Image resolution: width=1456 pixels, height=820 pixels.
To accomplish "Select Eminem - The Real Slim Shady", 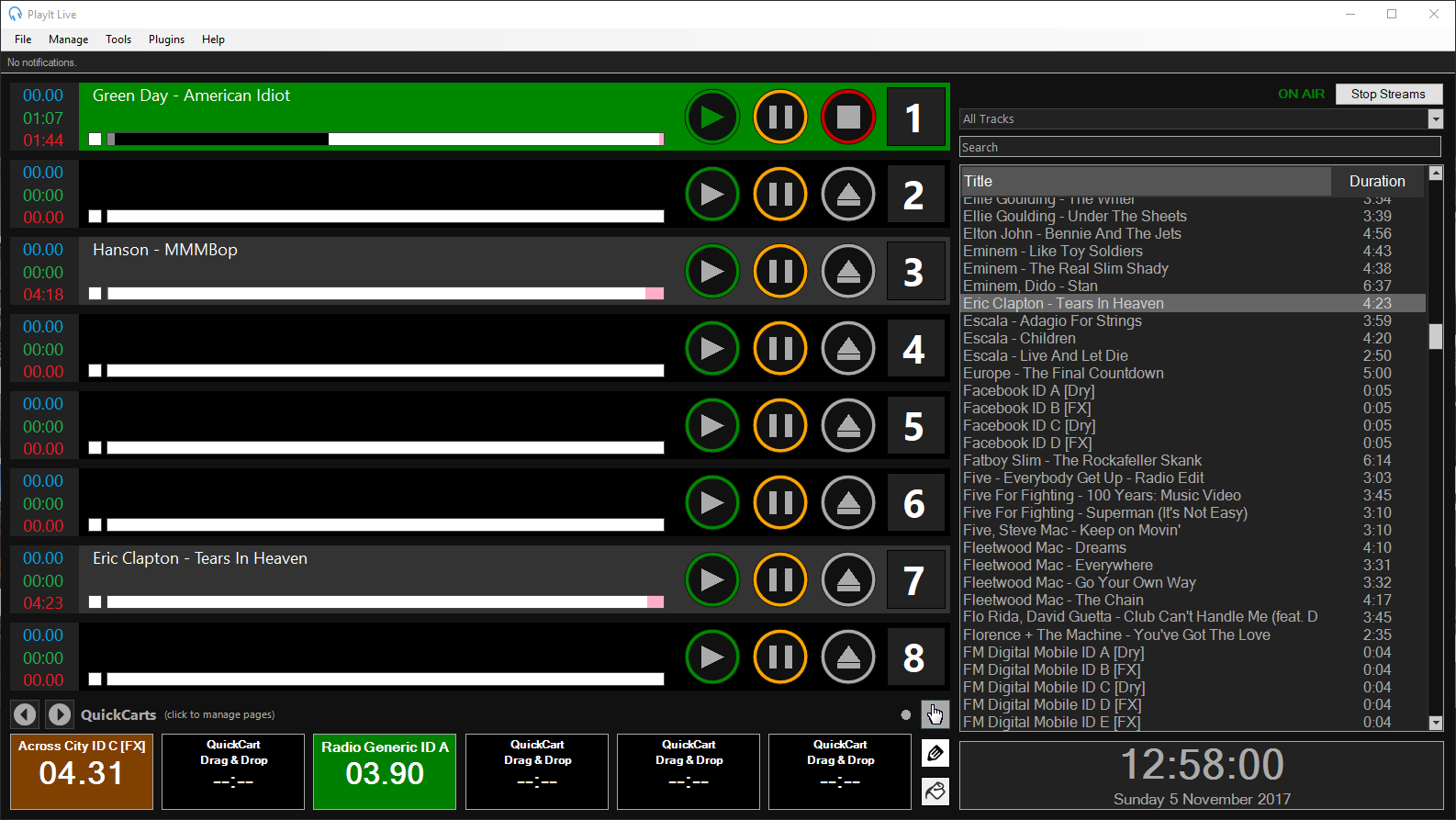I will (x=1193, y=268).
